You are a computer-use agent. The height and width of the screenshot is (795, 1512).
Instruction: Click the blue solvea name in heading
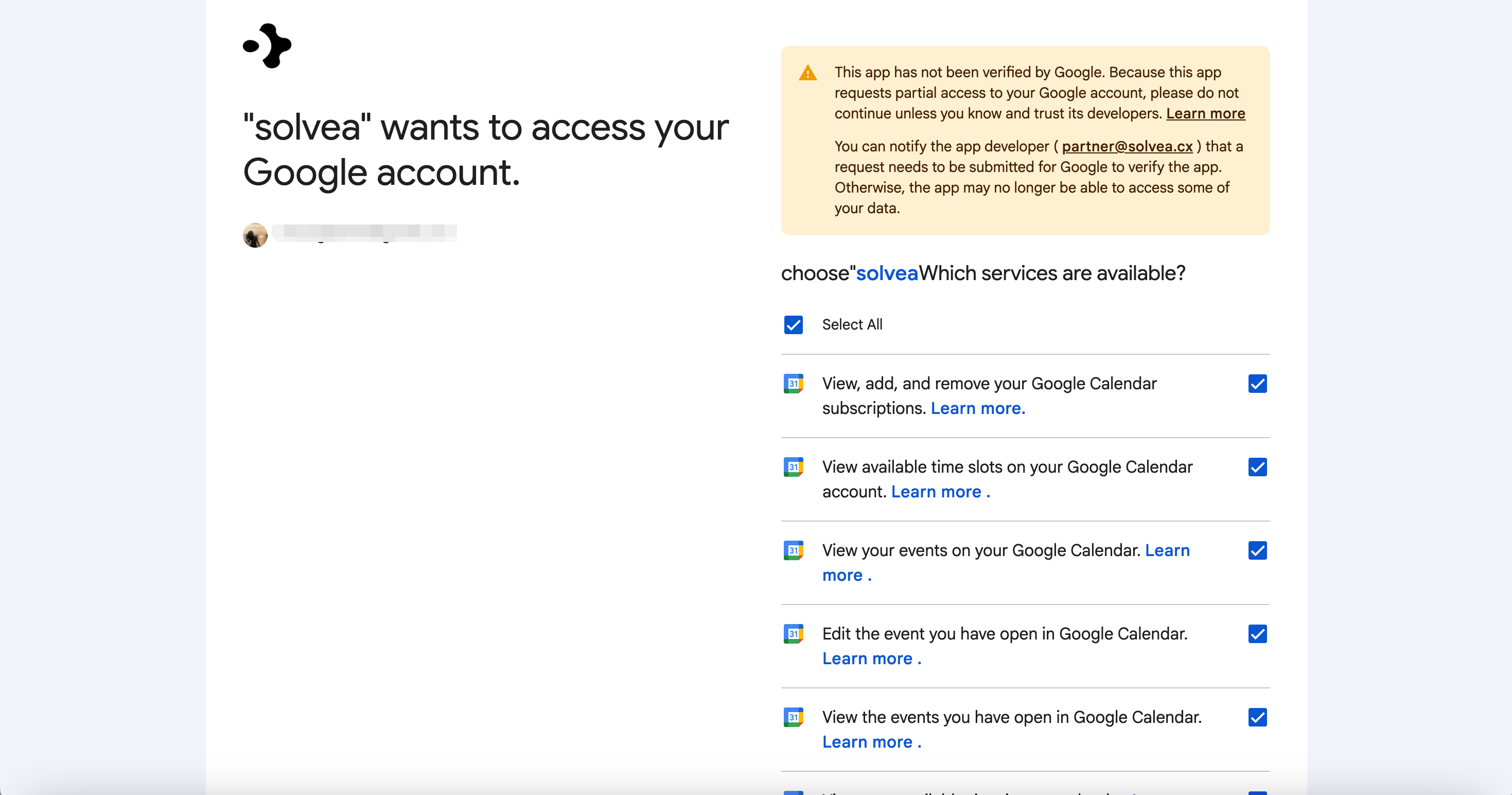(887, 273)
